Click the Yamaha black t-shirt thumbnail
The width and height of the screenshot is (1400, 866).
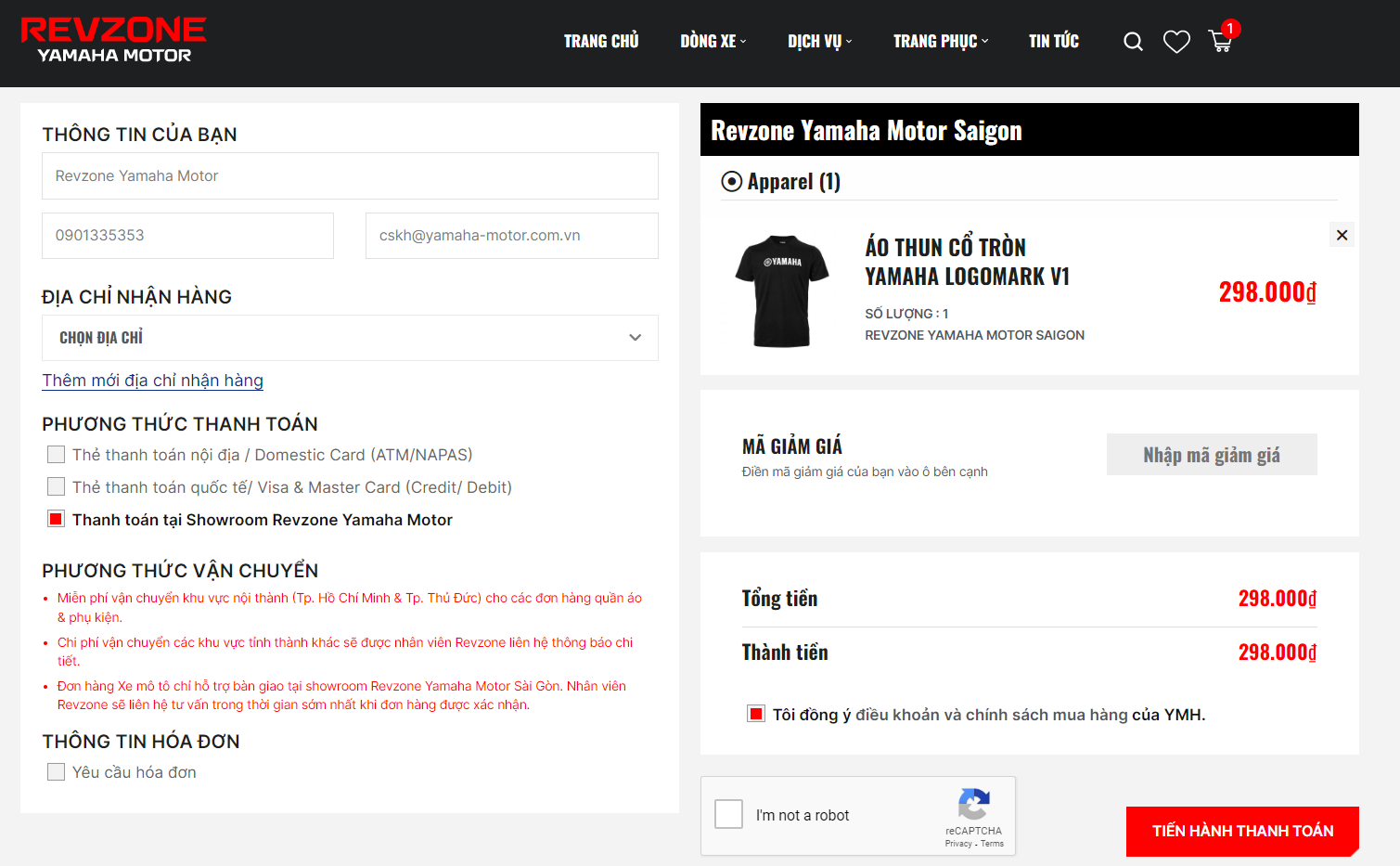click(x=782, y=291)
